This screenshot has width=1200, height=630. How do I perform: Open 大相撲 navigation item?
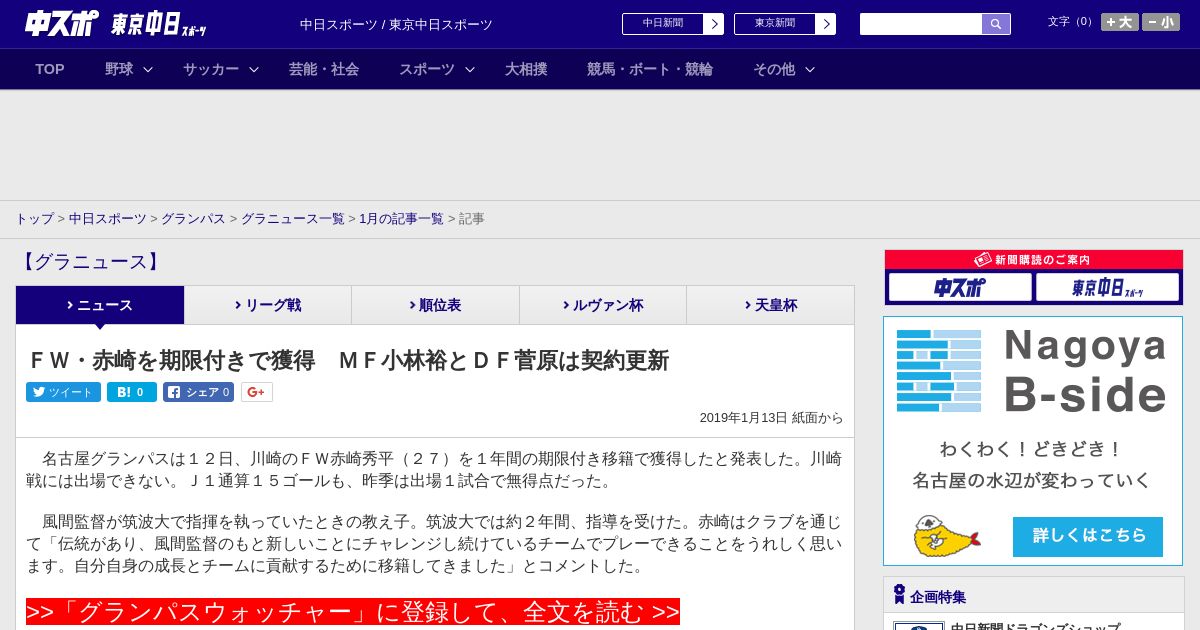point(526,69)
